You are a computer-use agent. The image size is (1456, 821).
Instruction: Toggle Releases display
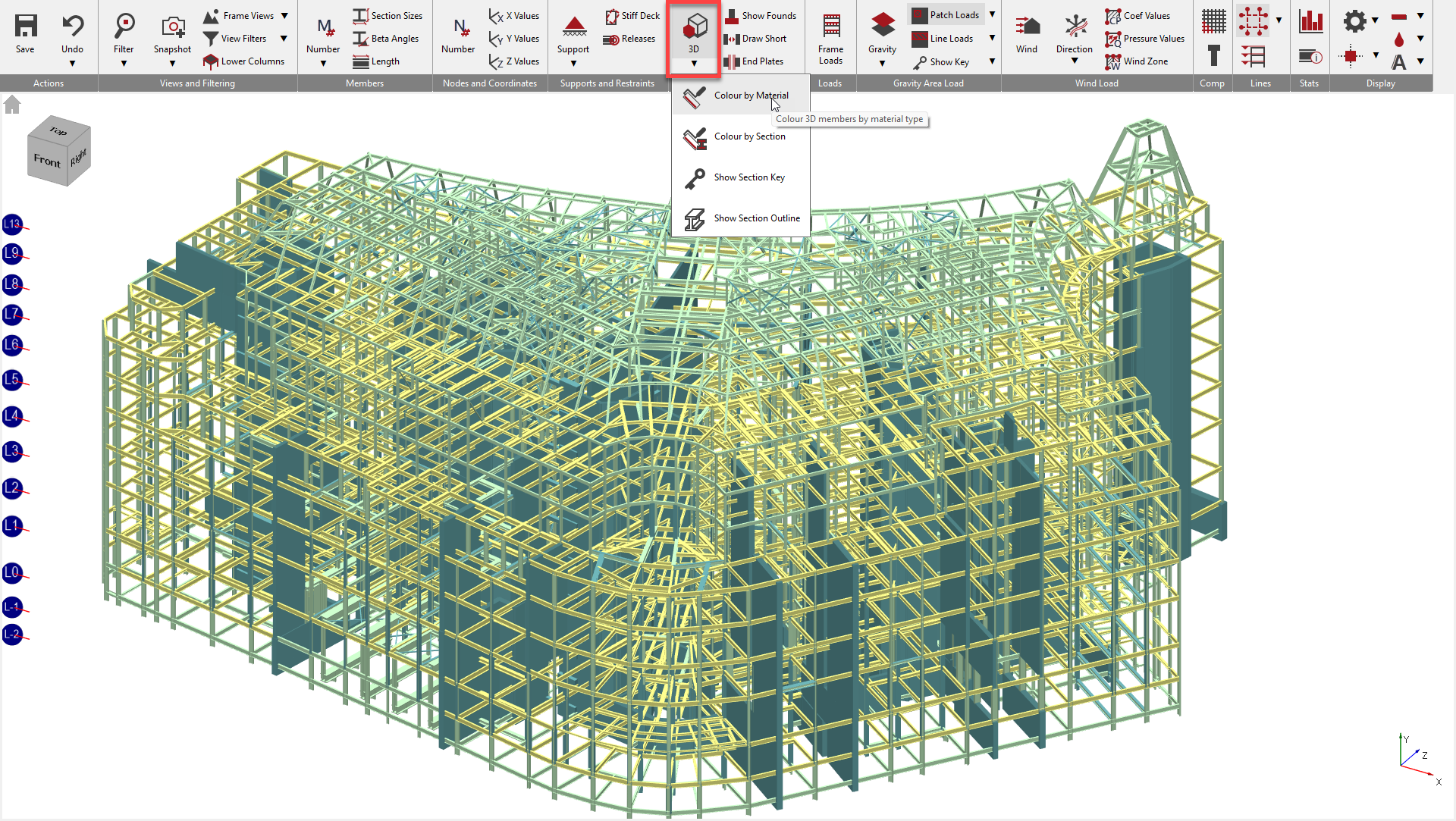[629, 39]
